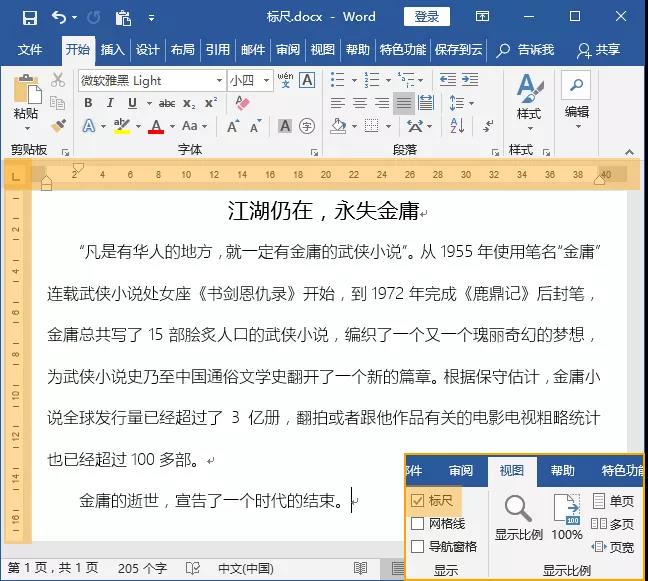Toggle Strikethrough abc button
648x581 pixels.
(167, 103)
